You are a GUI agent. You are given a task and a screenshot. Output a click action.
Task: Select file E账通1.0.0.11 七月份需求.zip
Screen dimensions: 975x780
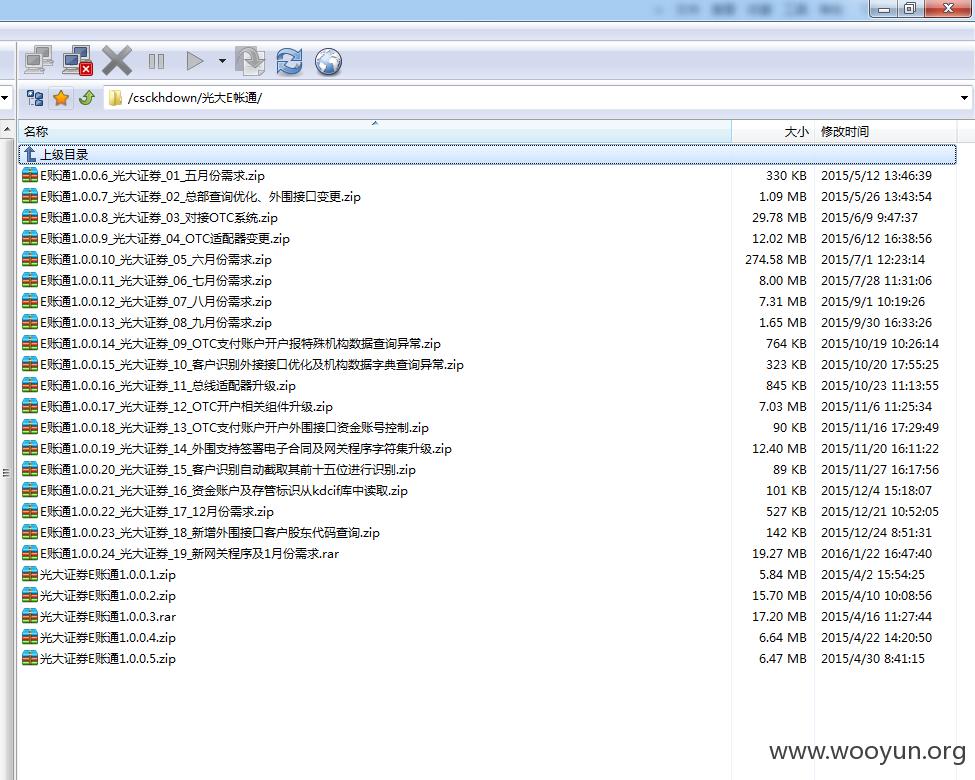(x=147, y=281)
